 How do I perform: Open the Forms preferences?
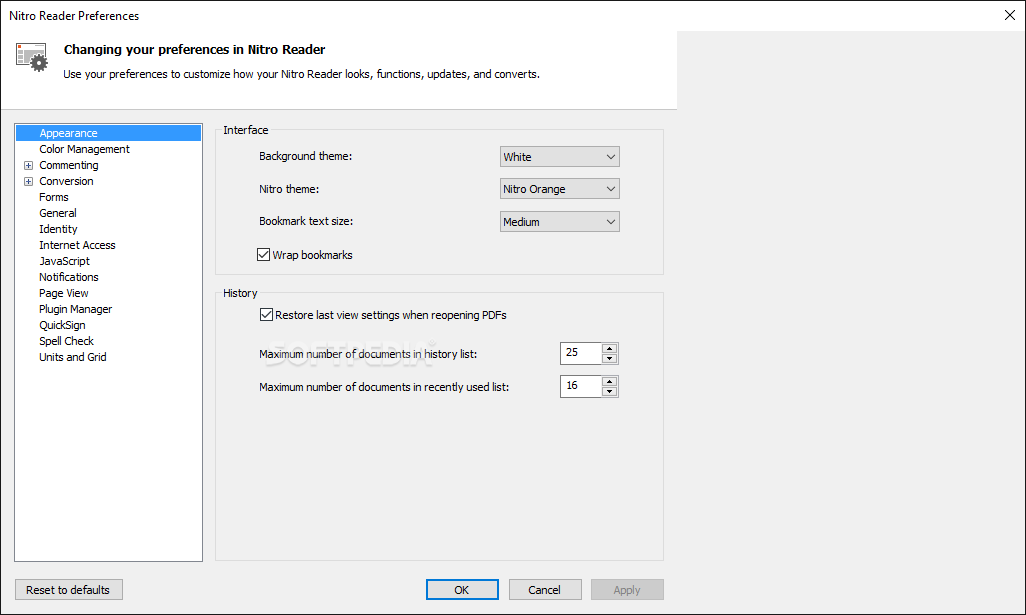tap(54, 197)
